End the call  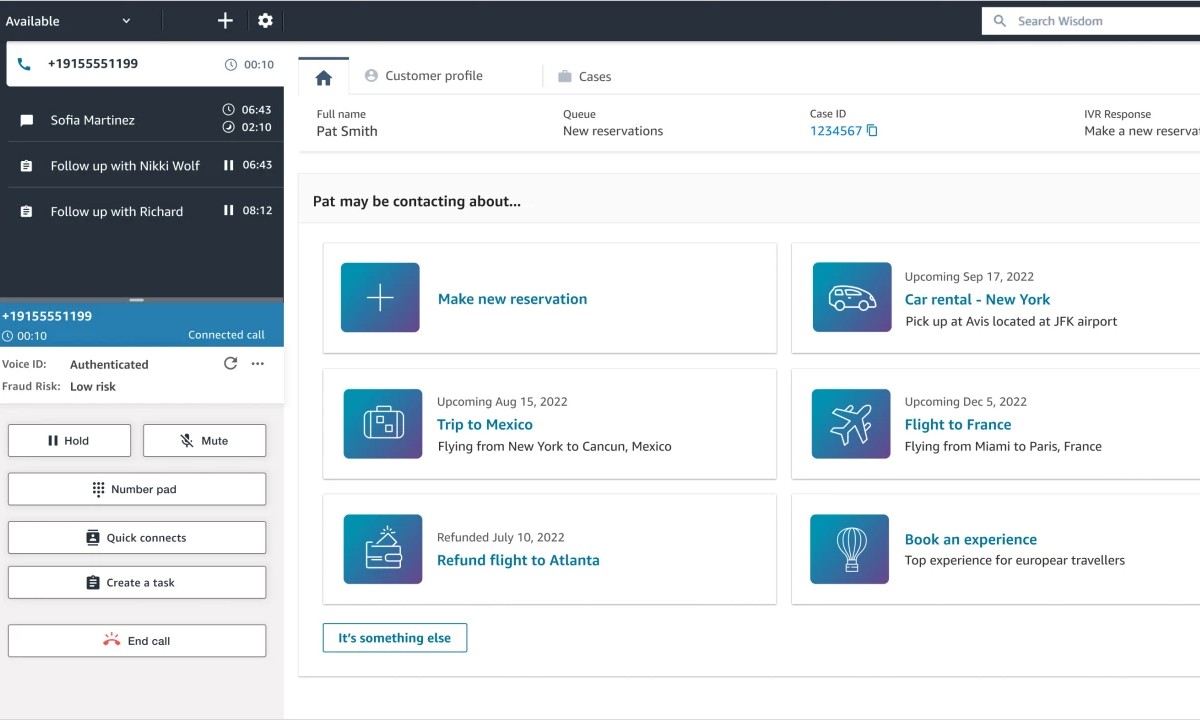(137, 641)
